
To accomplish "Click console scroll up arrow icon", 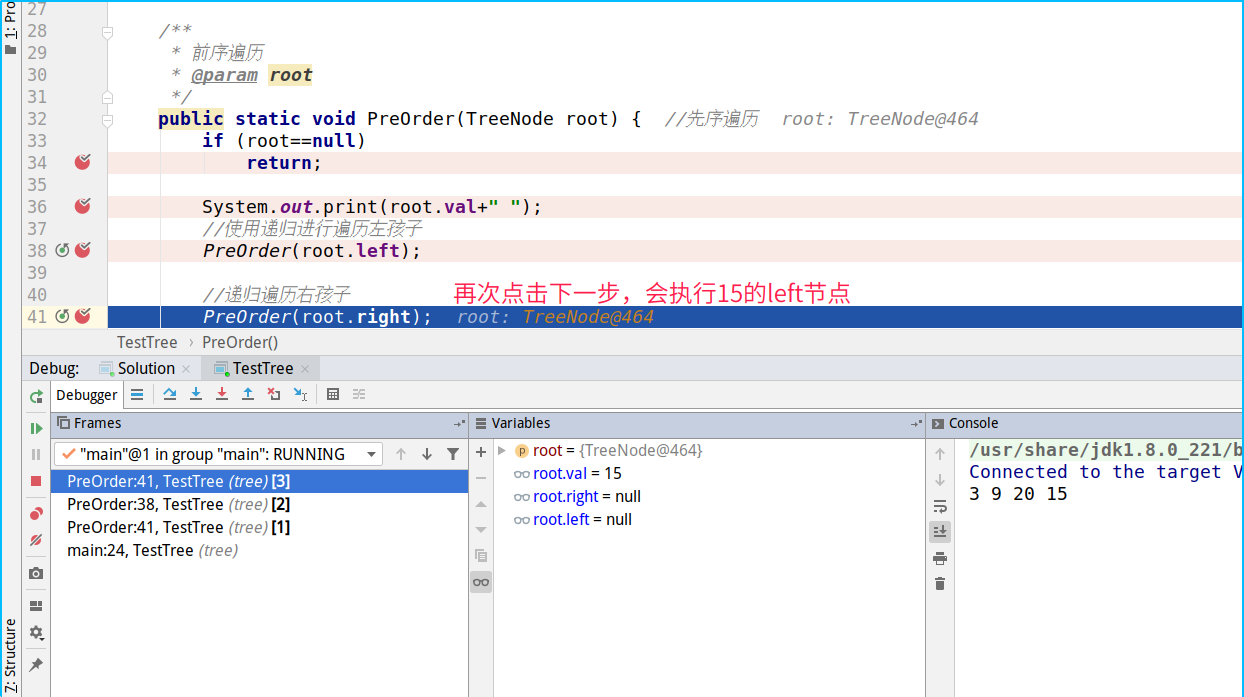I will tap(940, 454).
